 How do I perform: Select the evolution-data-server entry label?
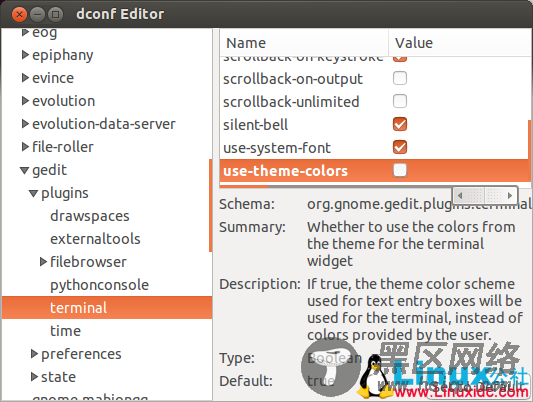pos(104,124)
